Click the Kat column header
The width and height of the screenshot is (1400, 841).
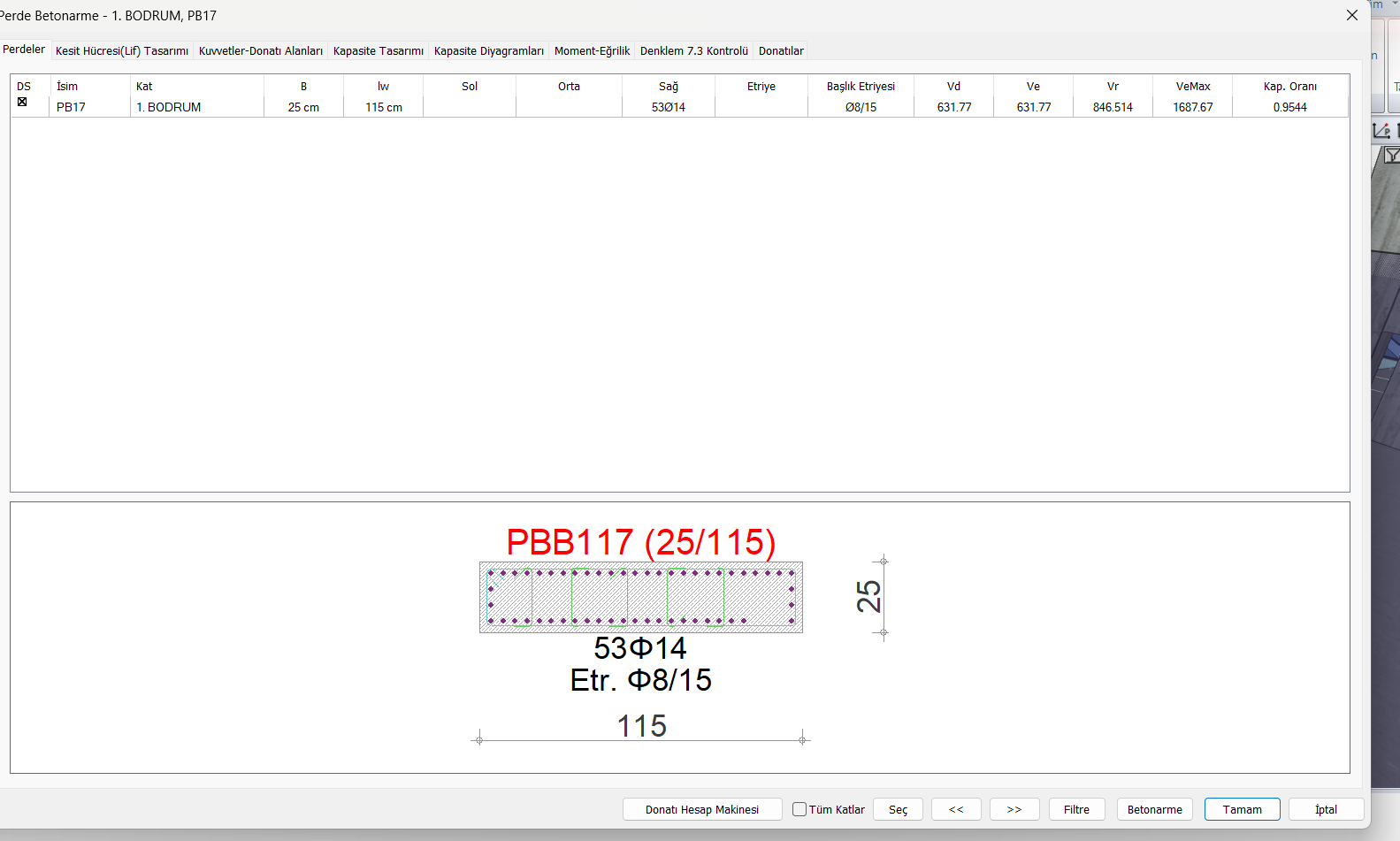(144, 86)
